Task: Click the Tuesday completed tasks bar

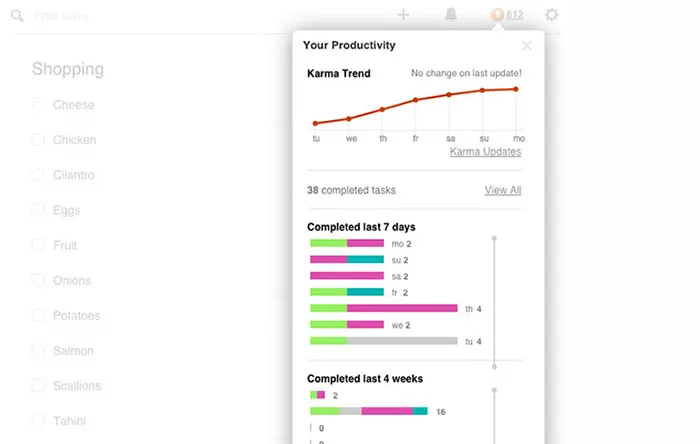Action: coord(384,341)
